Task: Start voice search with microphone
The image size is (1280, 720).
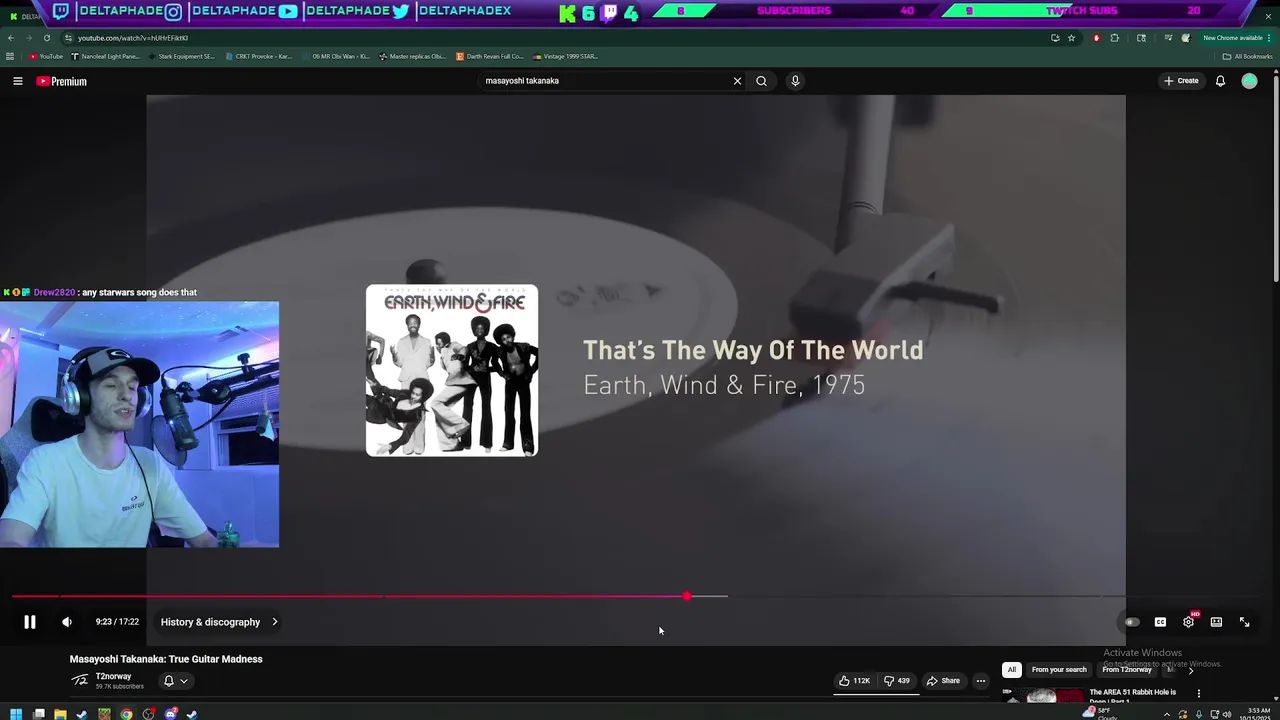Action: tap(795, 81)
